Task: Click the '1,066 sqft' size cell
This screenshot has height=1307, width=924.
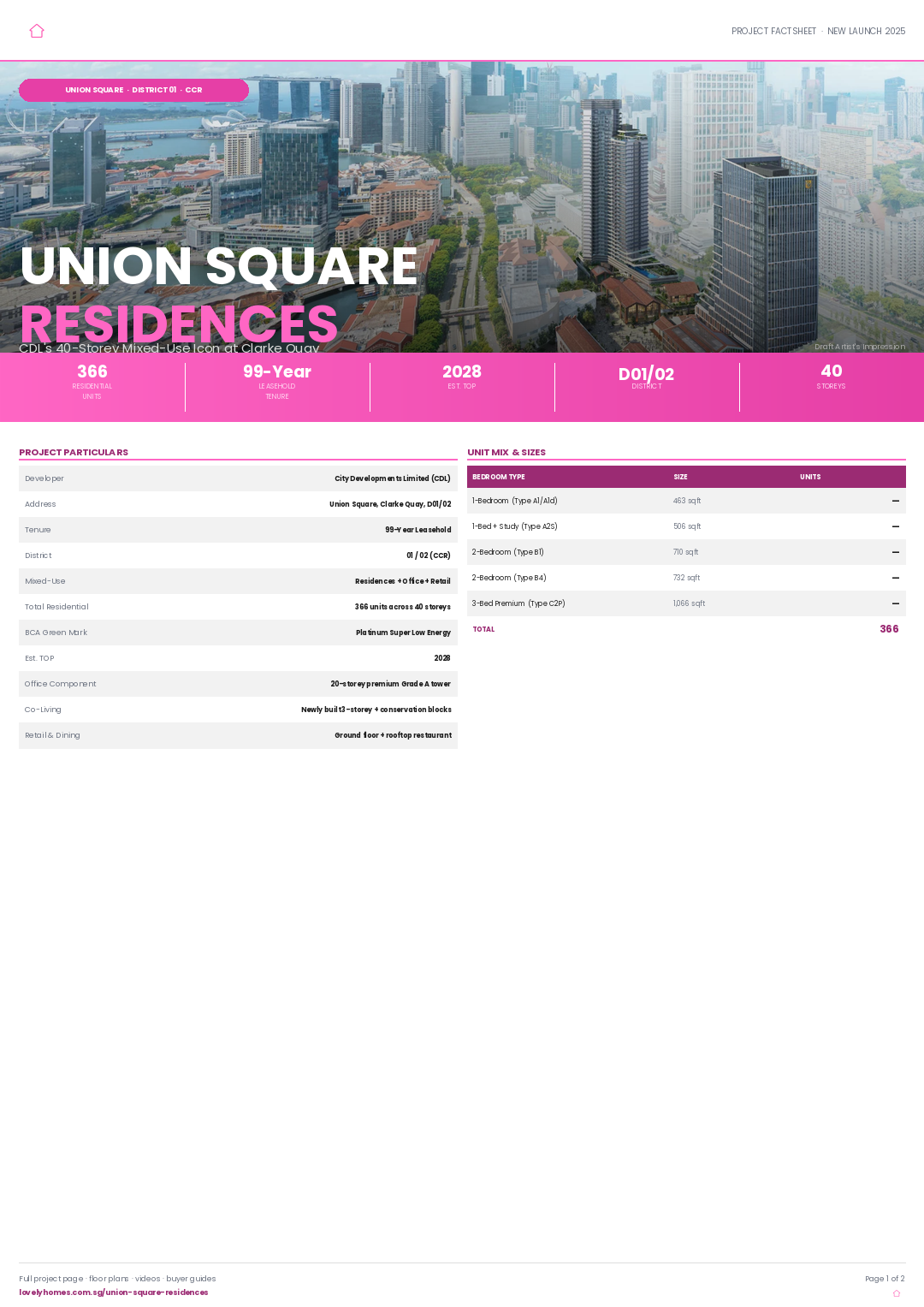Action: pos(689,603)
